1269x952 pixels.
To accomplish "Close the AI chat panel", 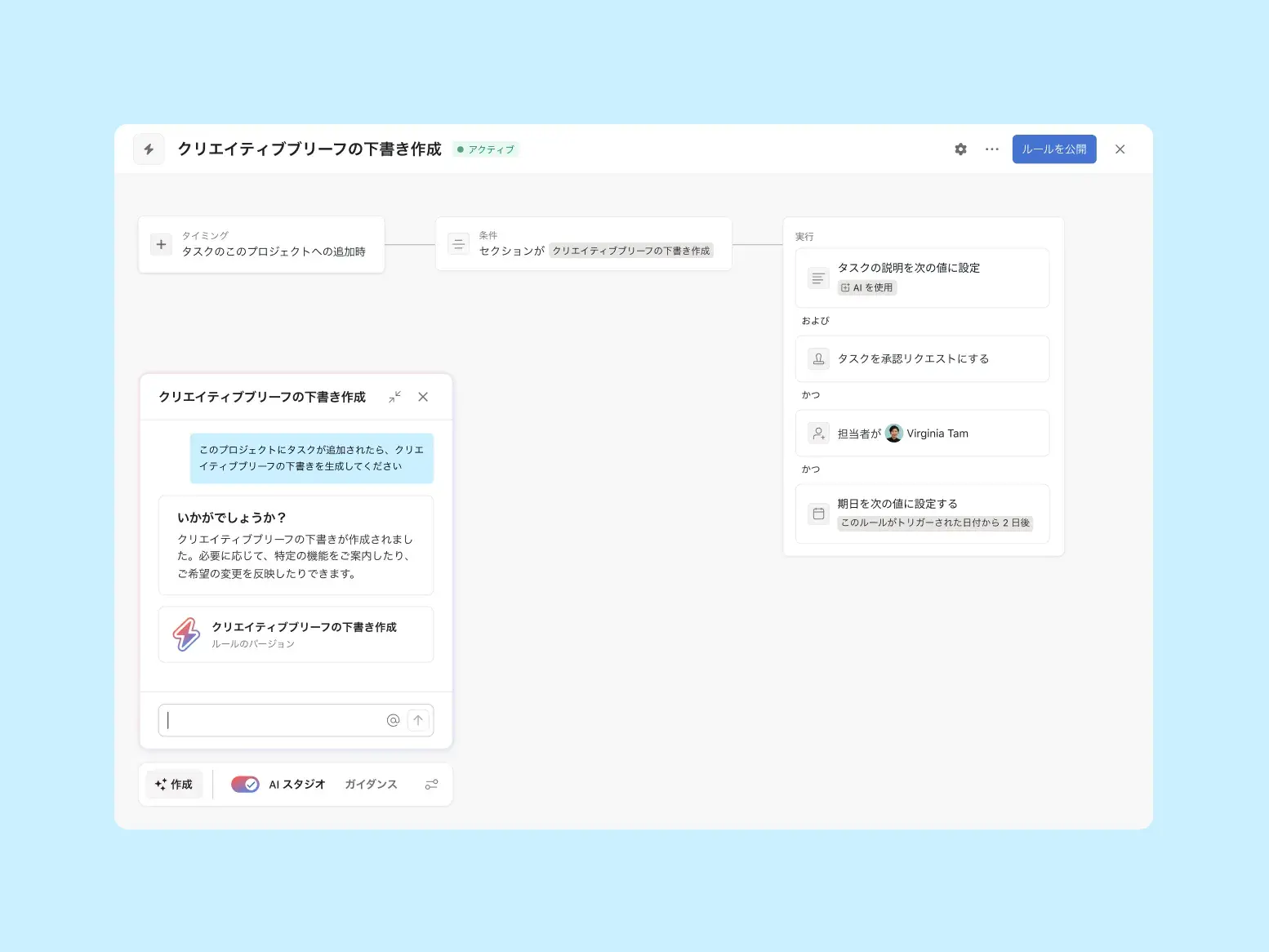I will pos(423,397).
